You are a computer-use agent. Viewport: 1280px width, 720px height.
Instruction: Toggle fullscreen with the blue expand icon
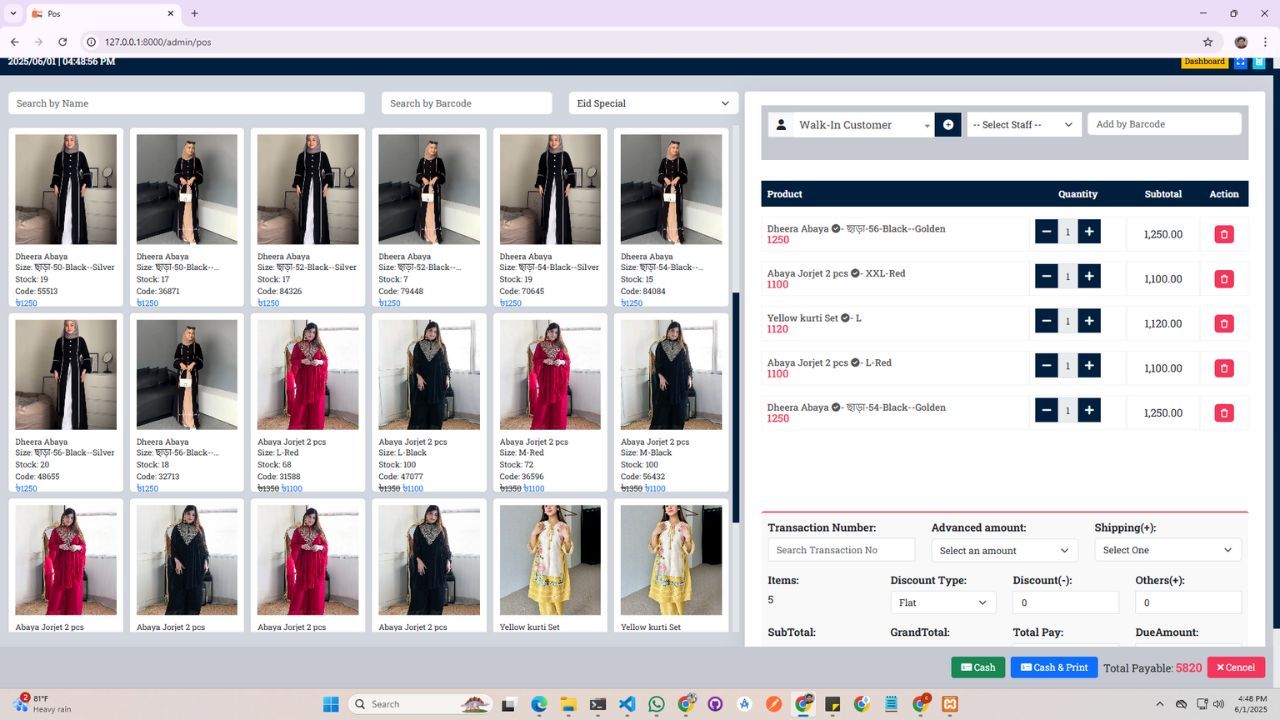tap(1240, 62)
